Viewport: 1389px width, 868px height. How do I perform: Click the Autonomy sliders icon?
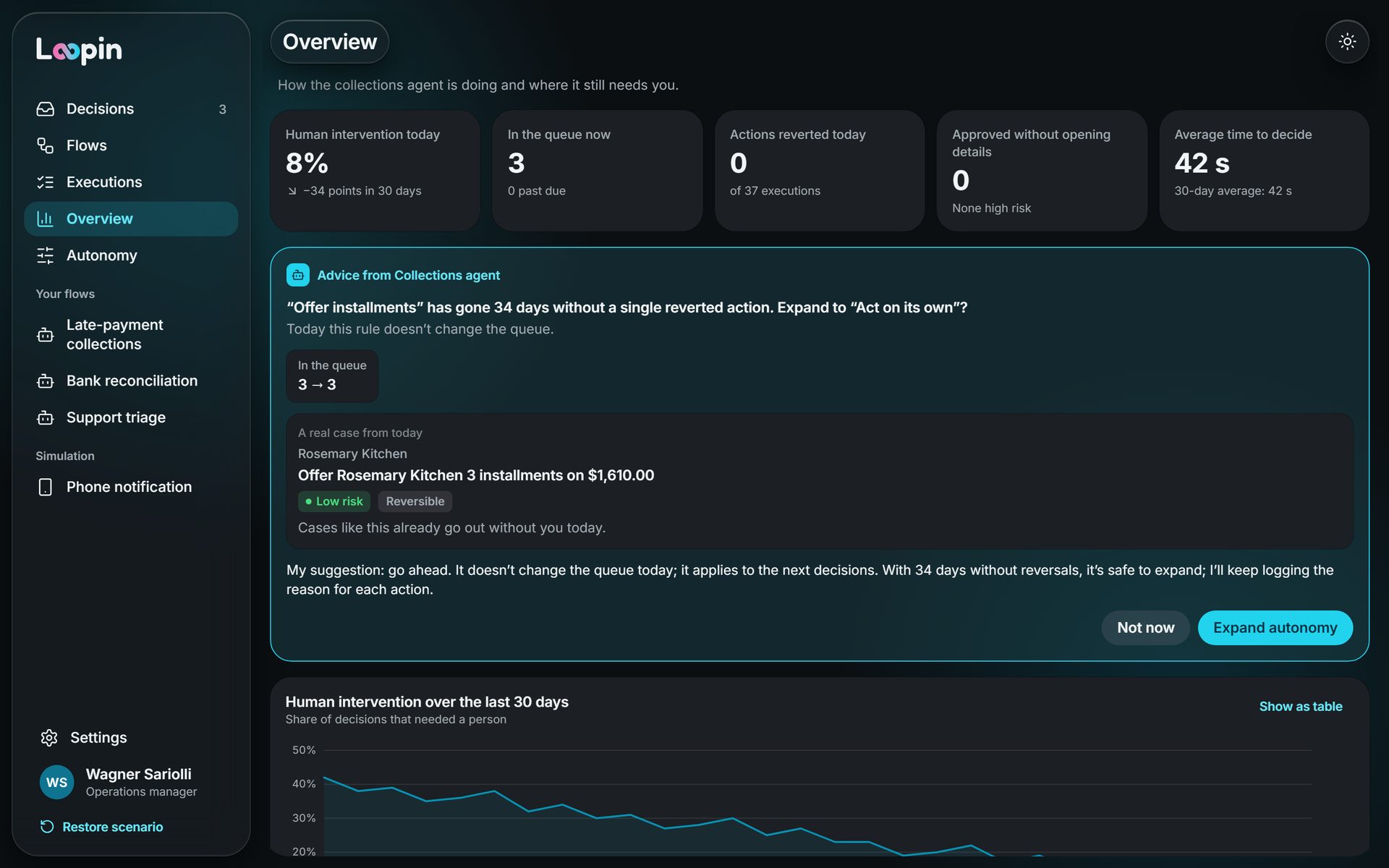[x=46, y=255]
